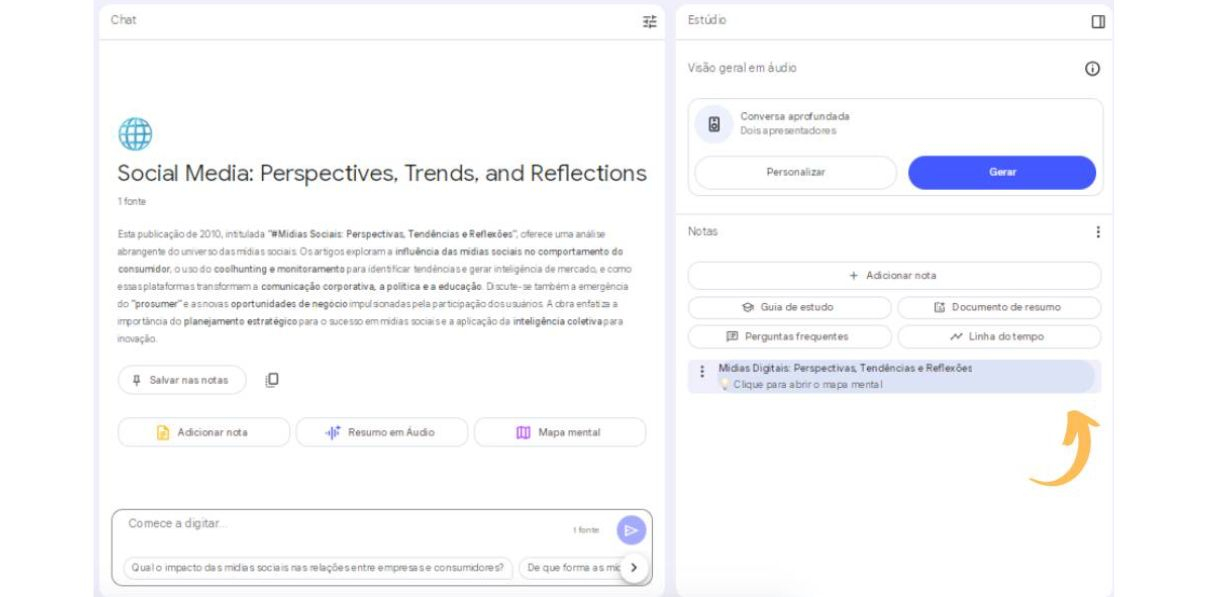The height and width of the screenshot is (597, 1208).
Task: Open Guia de estudo
Action: coord(788,307)
